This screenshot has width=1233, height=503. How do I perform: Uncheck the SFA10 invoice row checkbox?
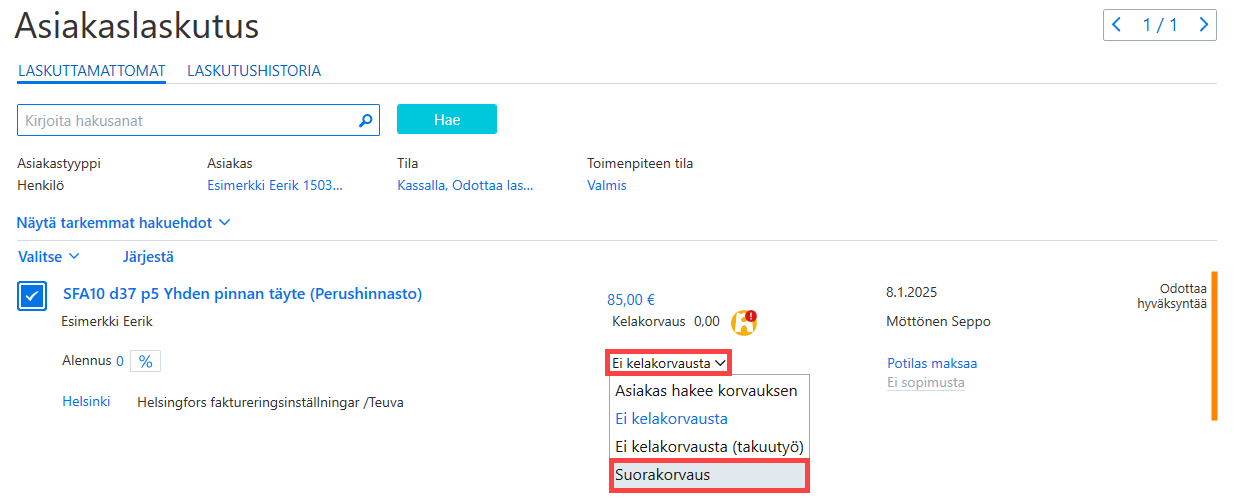(x=31, y=296)
